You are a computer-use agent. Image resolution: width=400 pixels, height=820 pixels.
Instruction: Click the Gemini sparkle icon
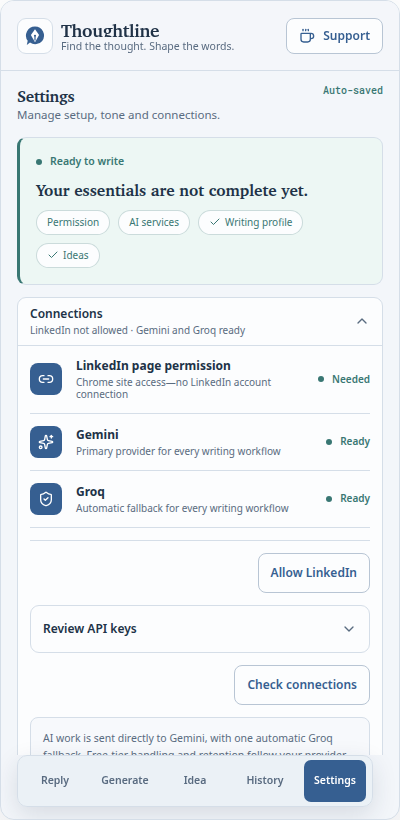pyautogui.click(x=46, y=442)
